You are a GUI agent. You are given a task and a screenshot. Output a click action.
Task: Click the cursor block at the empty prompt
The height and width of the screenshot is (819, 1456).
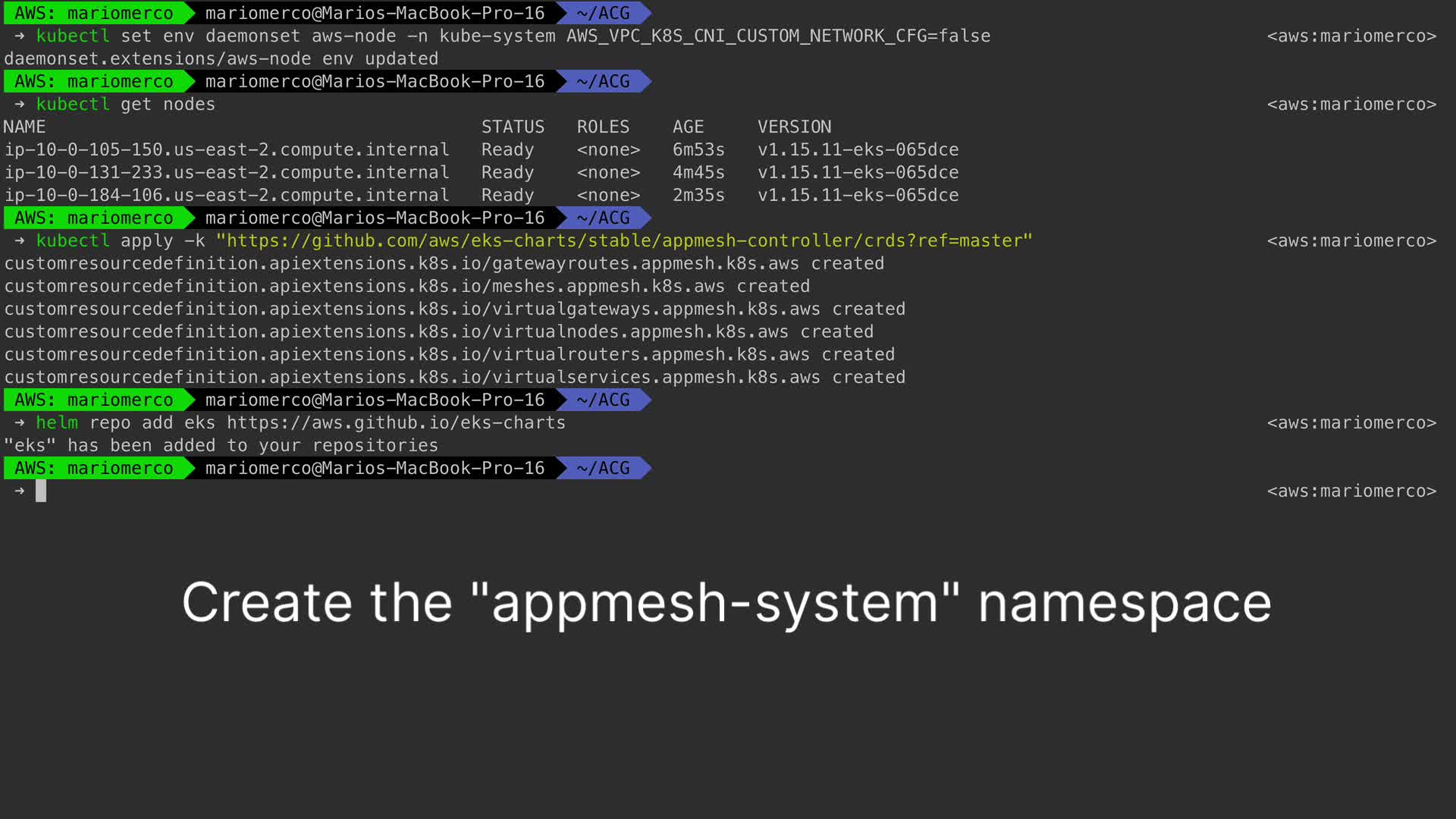pos(41,491)
